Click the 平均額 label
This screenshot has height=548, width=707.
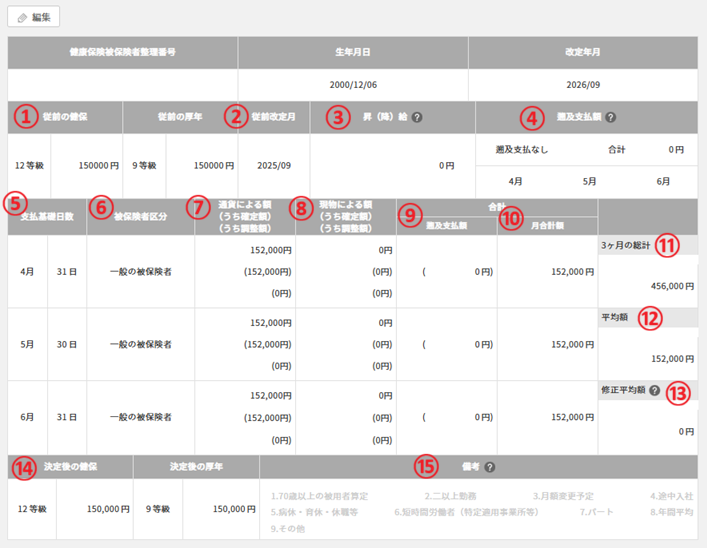615,317
